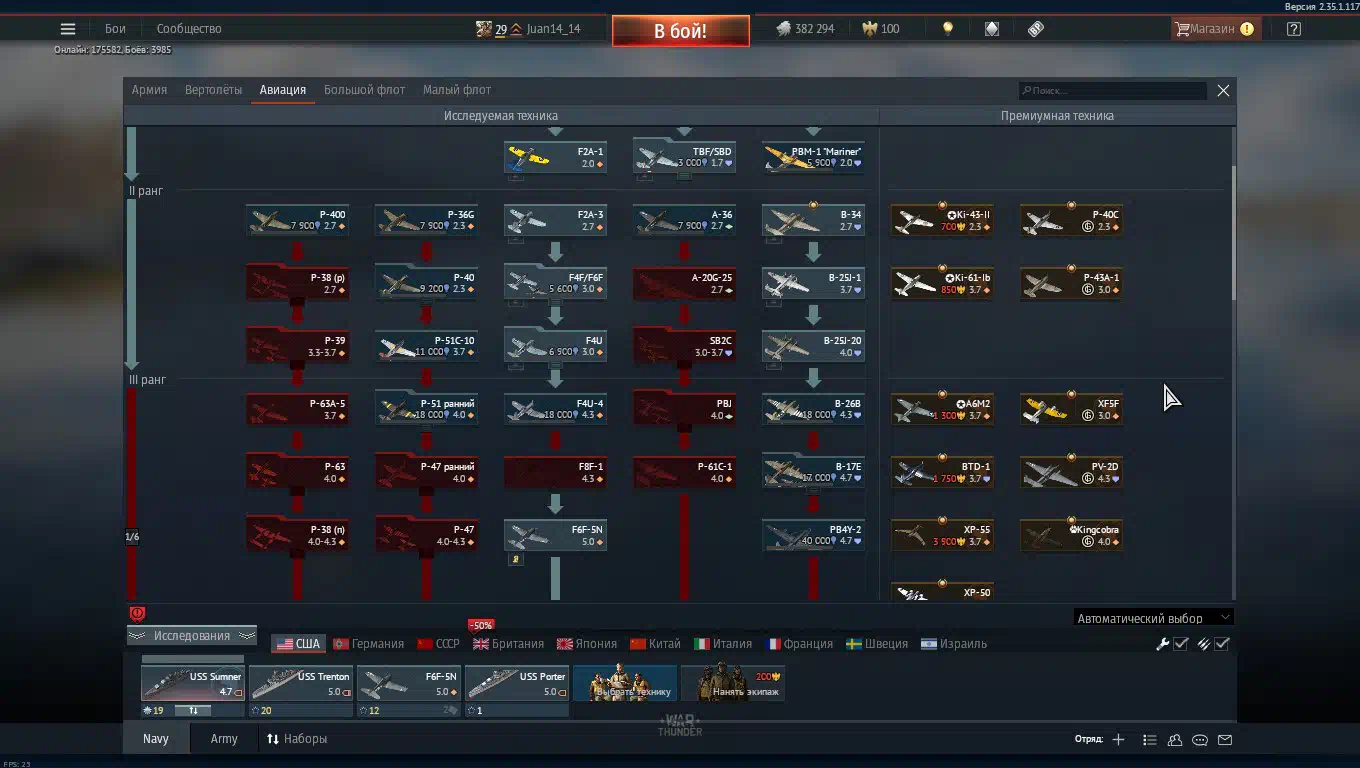Switch to the Армия tab
The height and width of the screenshot is (768, 1360).
149,90
